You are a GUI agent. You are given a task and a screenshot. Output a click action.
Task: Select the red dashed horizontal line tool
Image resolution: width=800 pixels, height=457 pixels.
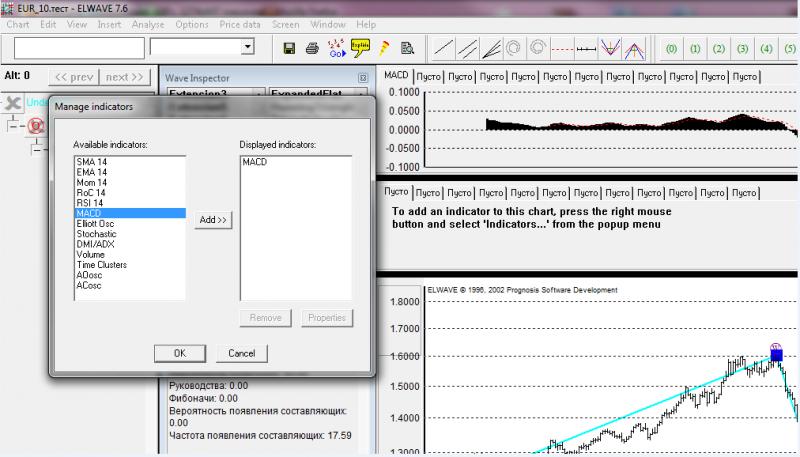(562, 49)
